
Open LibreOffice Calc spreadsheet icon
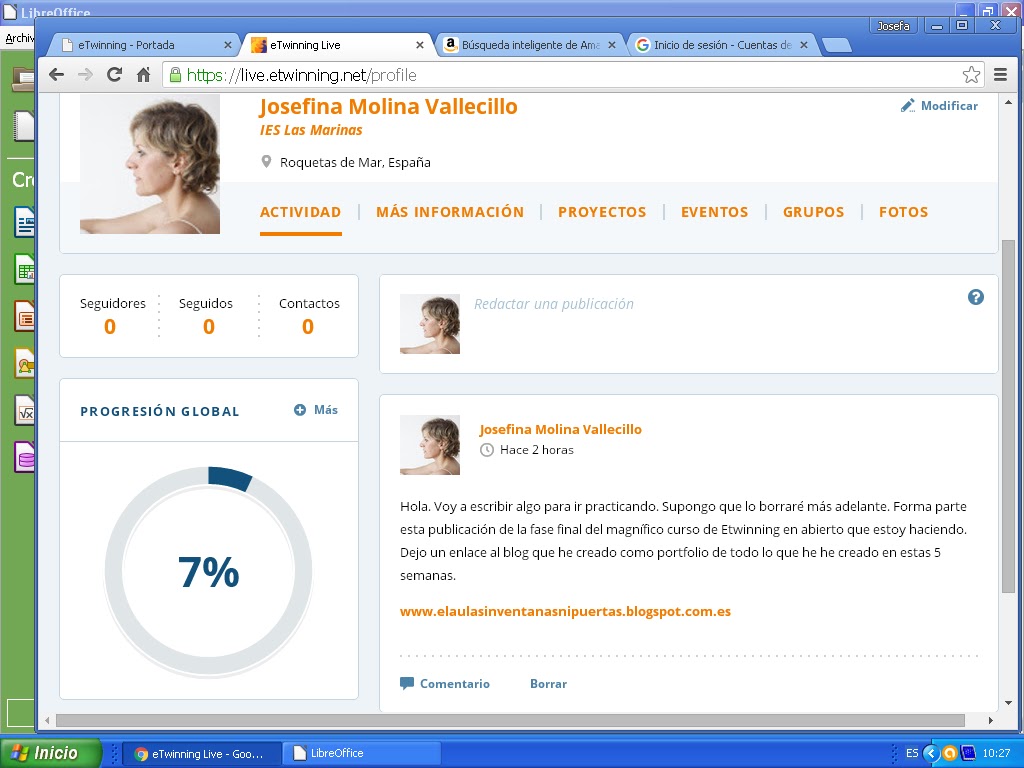24,269
